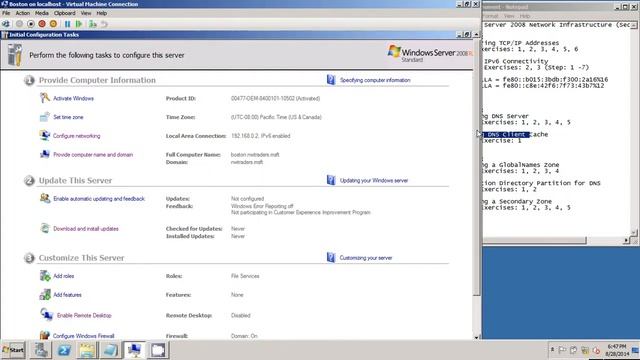Open the Configure networking link
This screenshot has width=640, height=360.
click(x=76, y=136)
